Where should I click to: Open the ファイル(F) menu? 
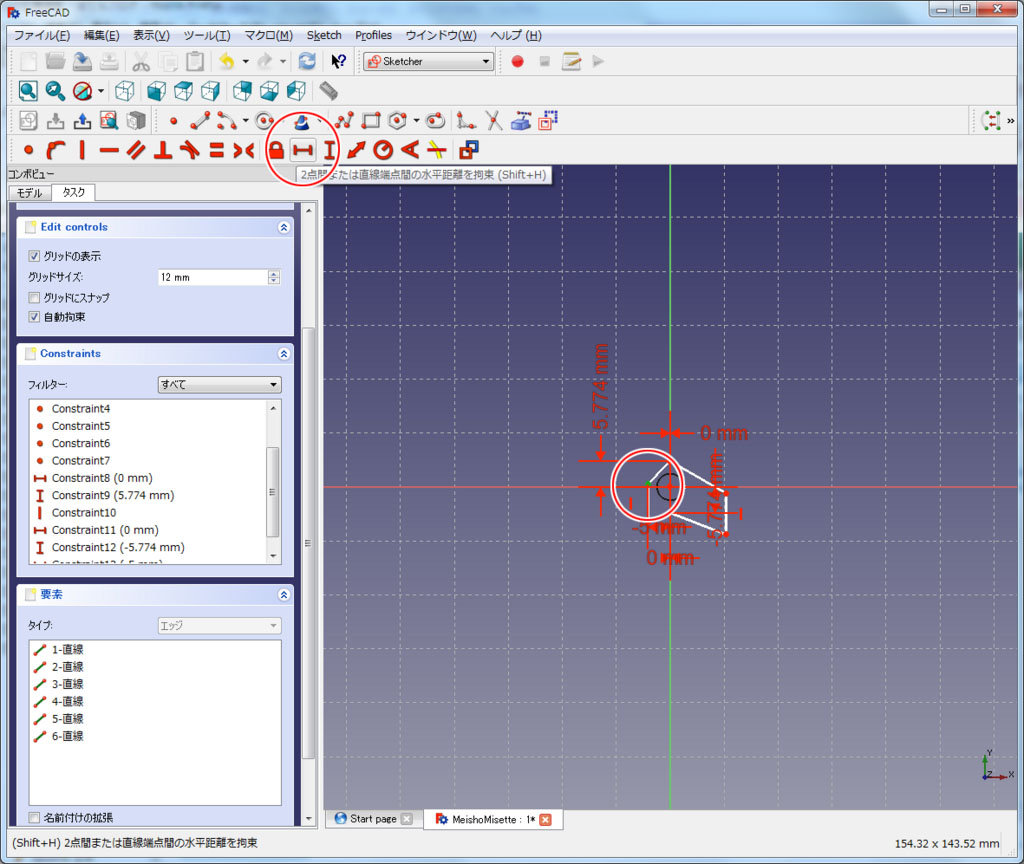click(42, 35)
